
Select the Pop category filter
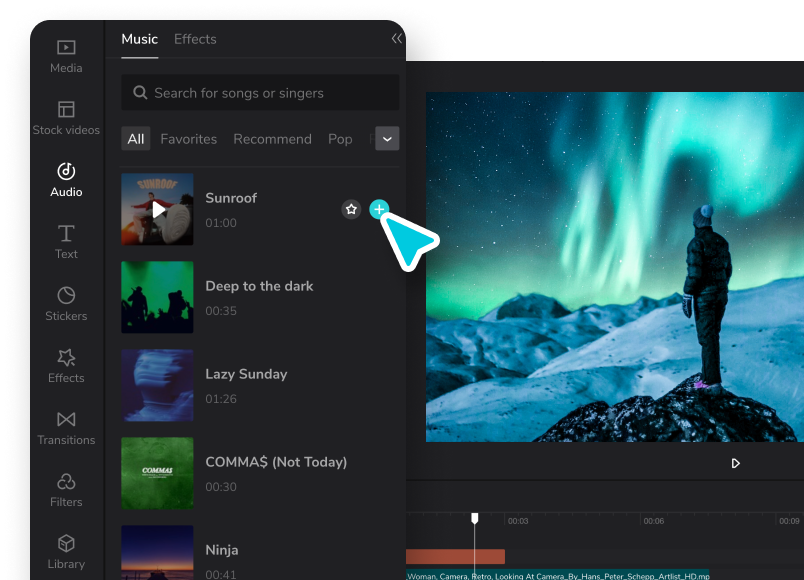(x=340, y=139)
